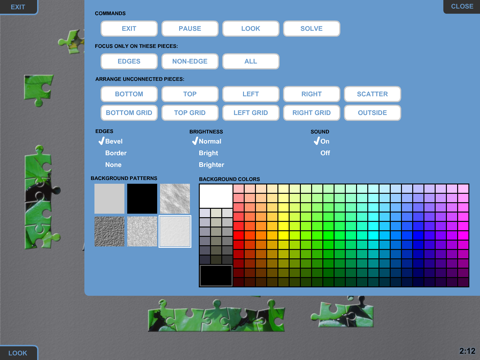Viewport: 480px width, 360px height.
Task: Arrange pieces with SCATTER
Action: pos(372,94)
